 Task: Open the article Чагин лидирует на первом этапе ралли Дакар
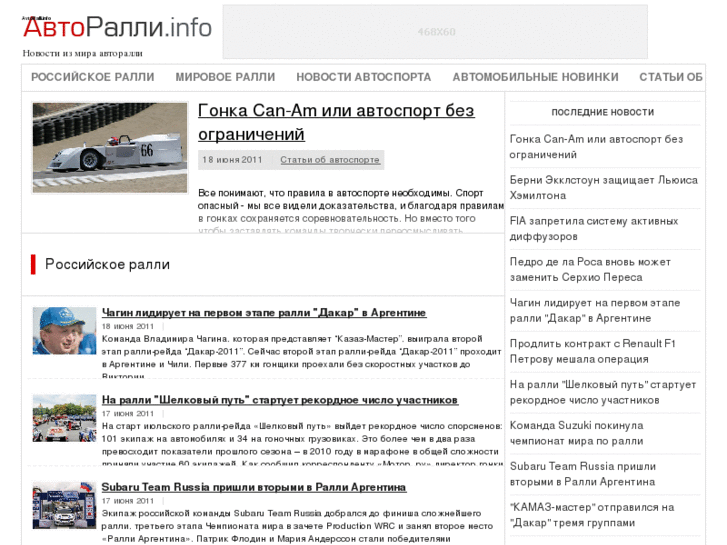click(x=264, y=313)
